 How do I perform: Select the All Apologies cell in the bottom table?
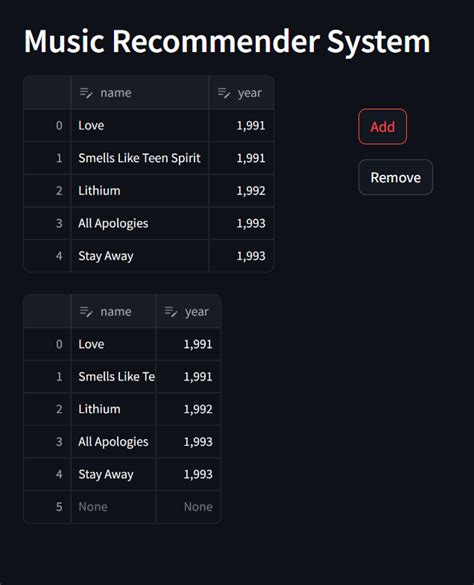[x=113, y=442]
